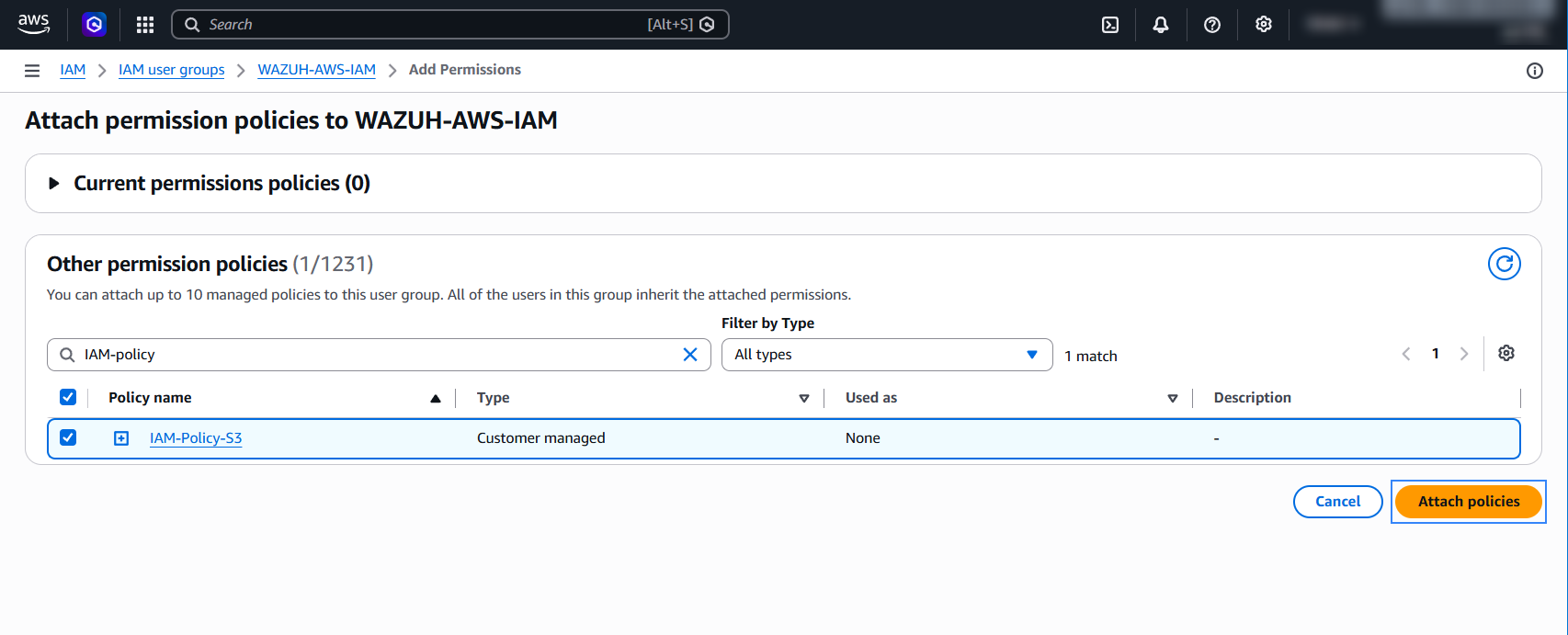Viewport: 1568px width, 635px height.
Task: Focus the top AWS Search bar
Action: point(450,25)
